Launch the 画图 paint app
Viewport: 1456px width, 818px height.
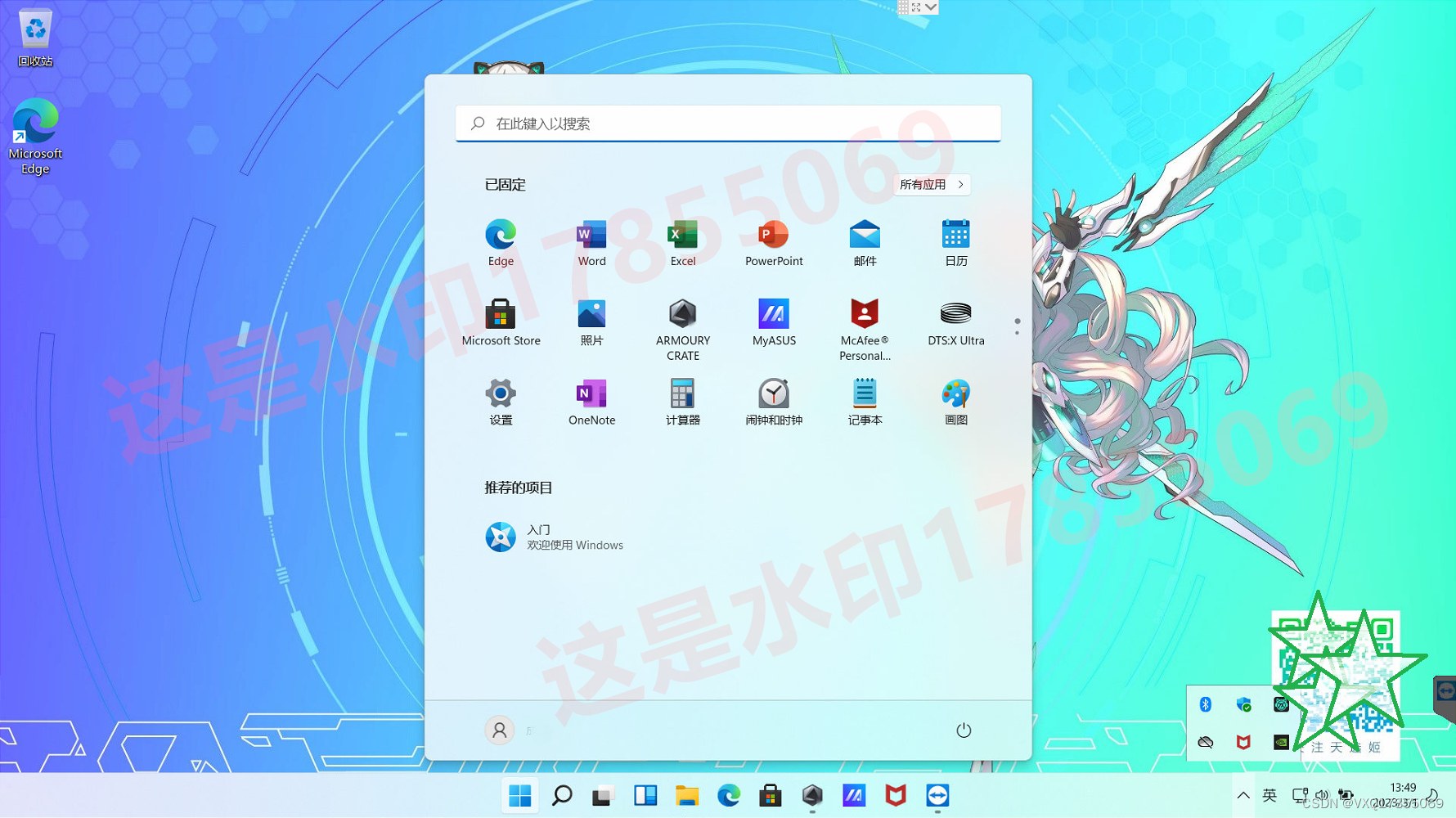(x=955, y=402)
